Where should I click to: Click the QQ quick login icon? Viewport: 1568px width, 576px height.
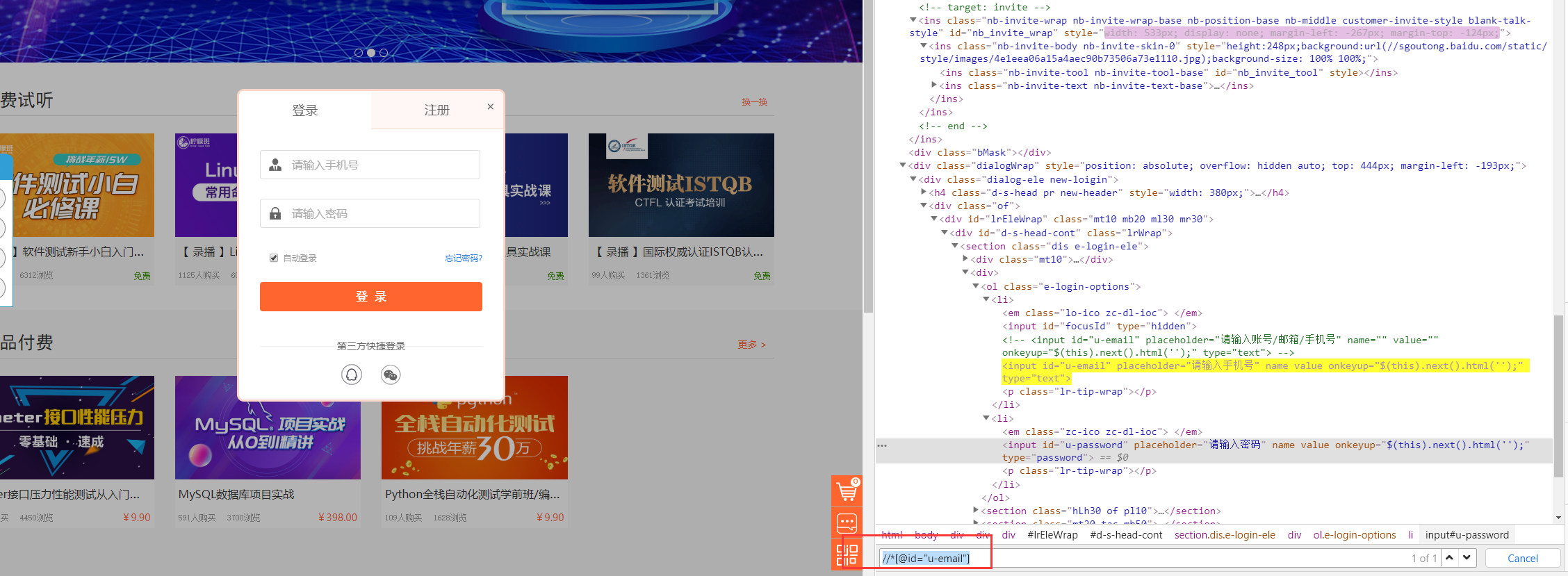(x=352, y=375)
